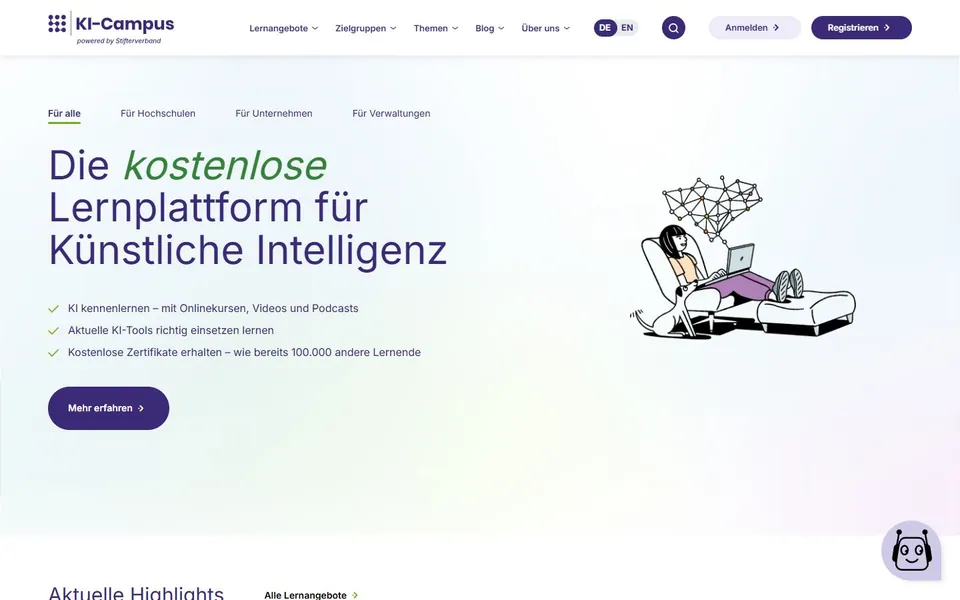Switch language to EN
The image size is (960, 600).
tap(627, 28)
